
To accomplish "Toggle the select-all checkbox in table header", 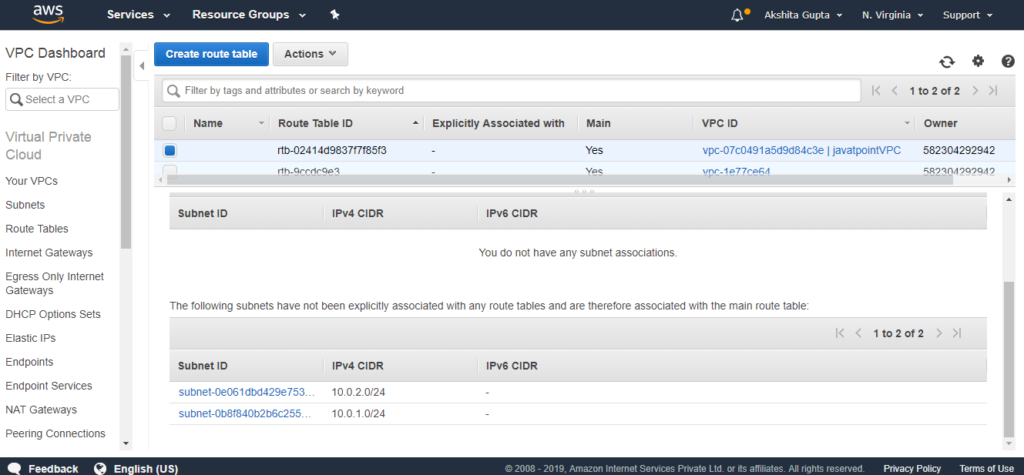I will pyautogui.click(x=169, y=123).
